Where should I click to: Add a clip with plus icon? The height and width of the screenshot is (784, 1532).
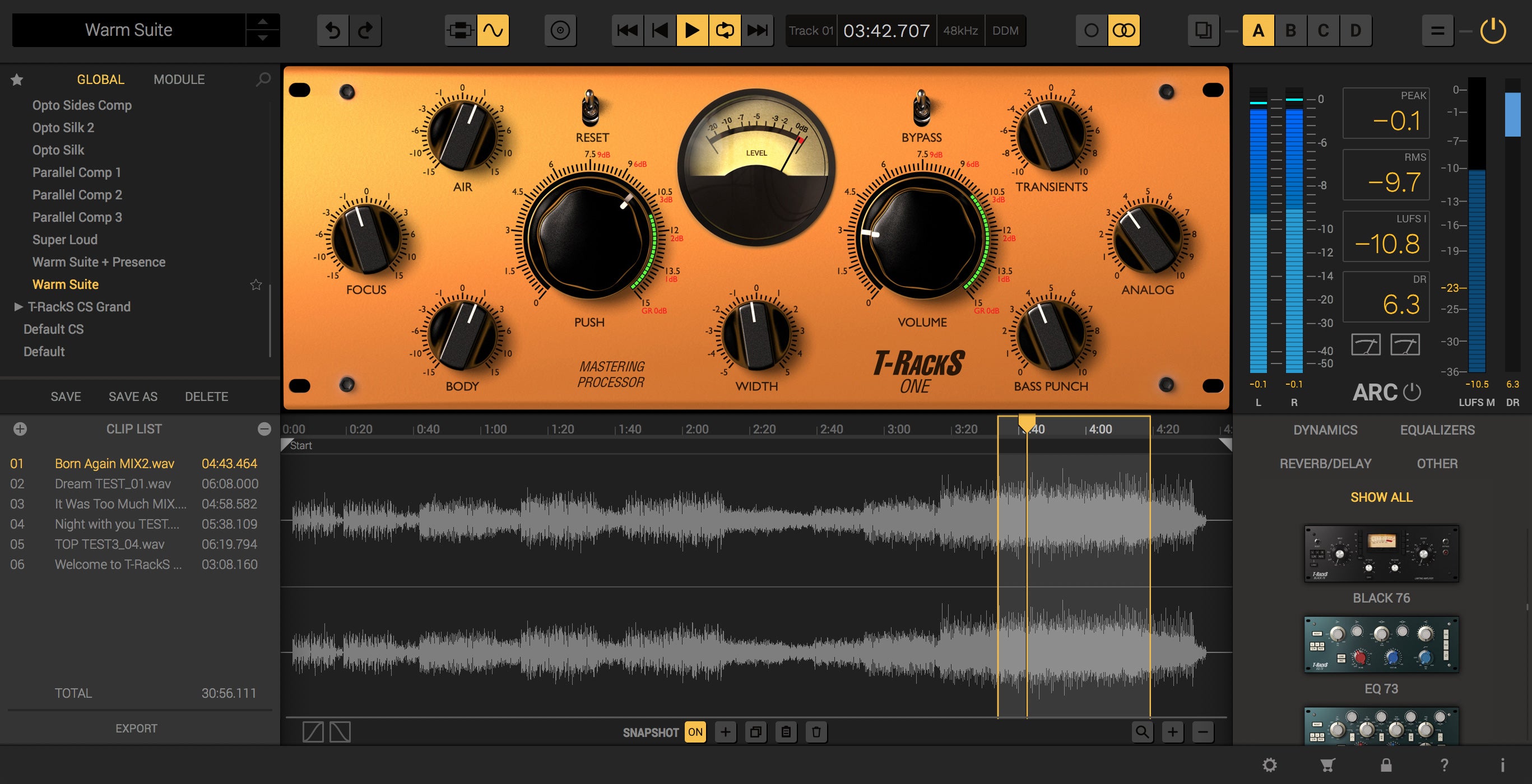[x=20, y=428]
